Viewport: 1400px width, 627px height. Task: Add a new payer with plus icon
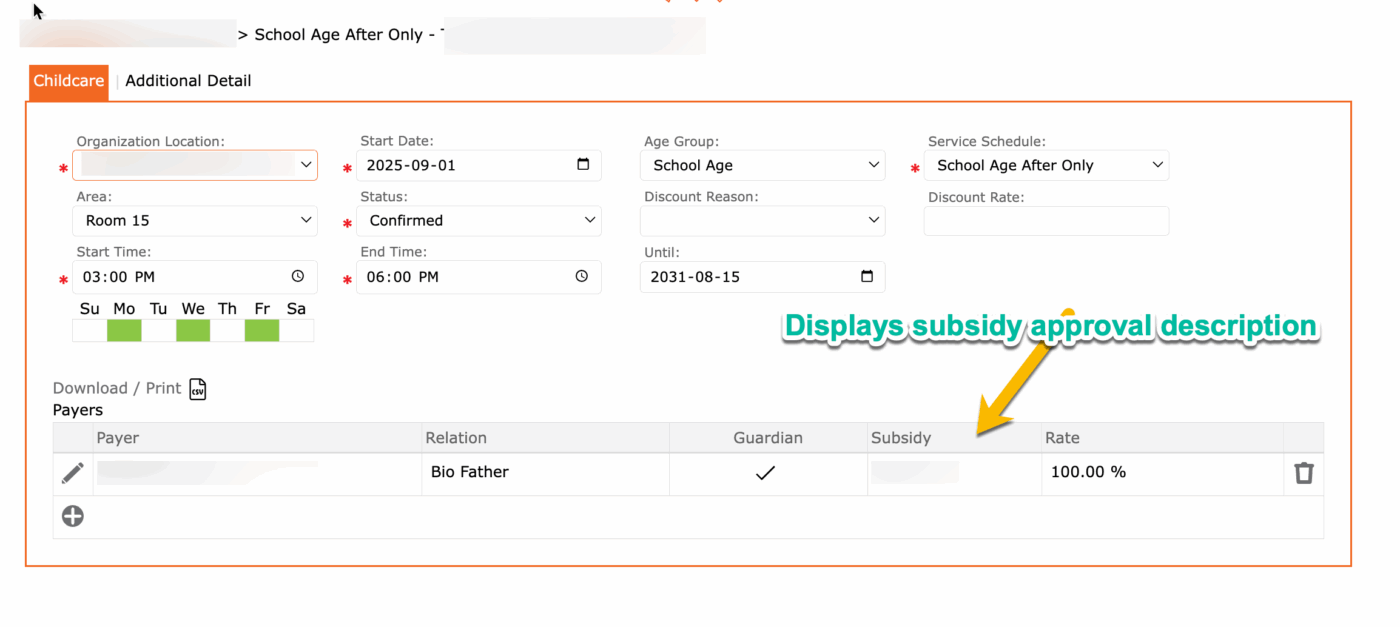[x=73, y=516]
